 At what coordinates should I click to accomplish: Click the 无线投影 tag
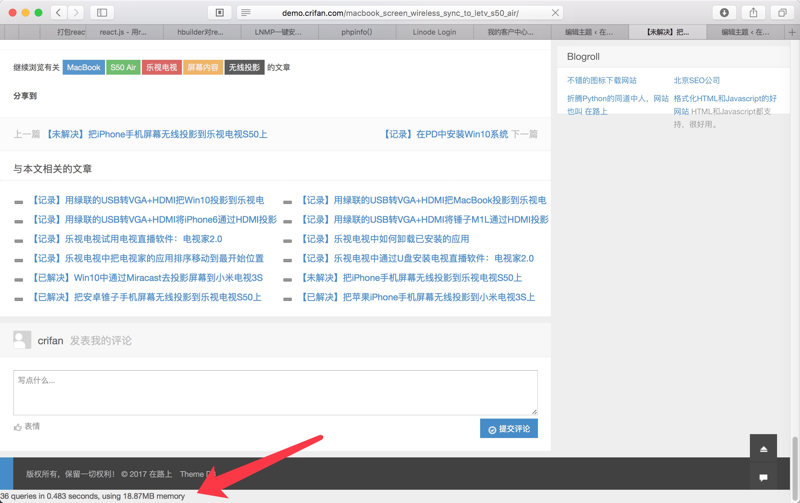click(x=244, y=67)
